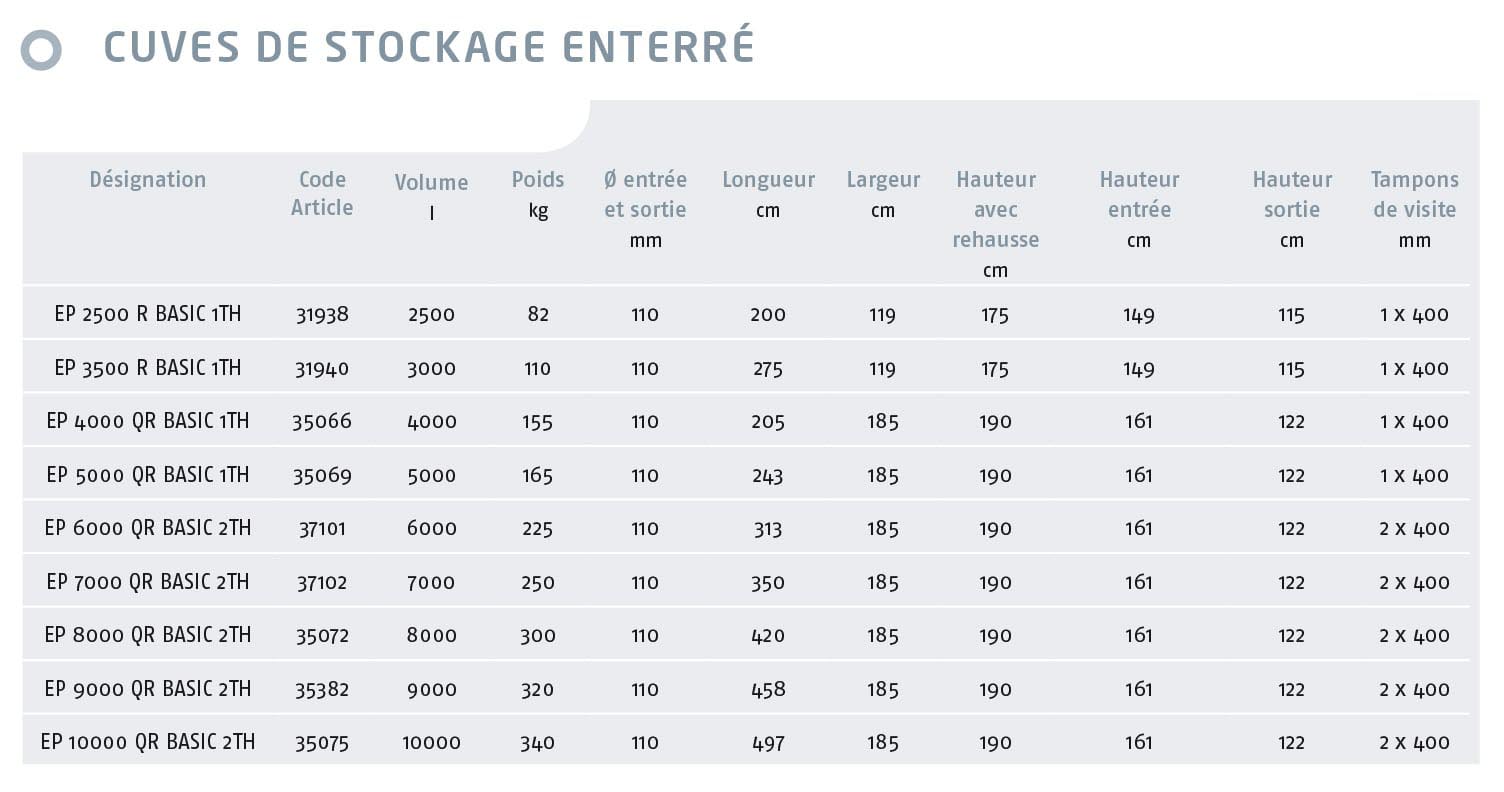Click the EP 10000 QR BASIC 2TH designation
Screen dimensions: 1504x792
tap(148, 742)
